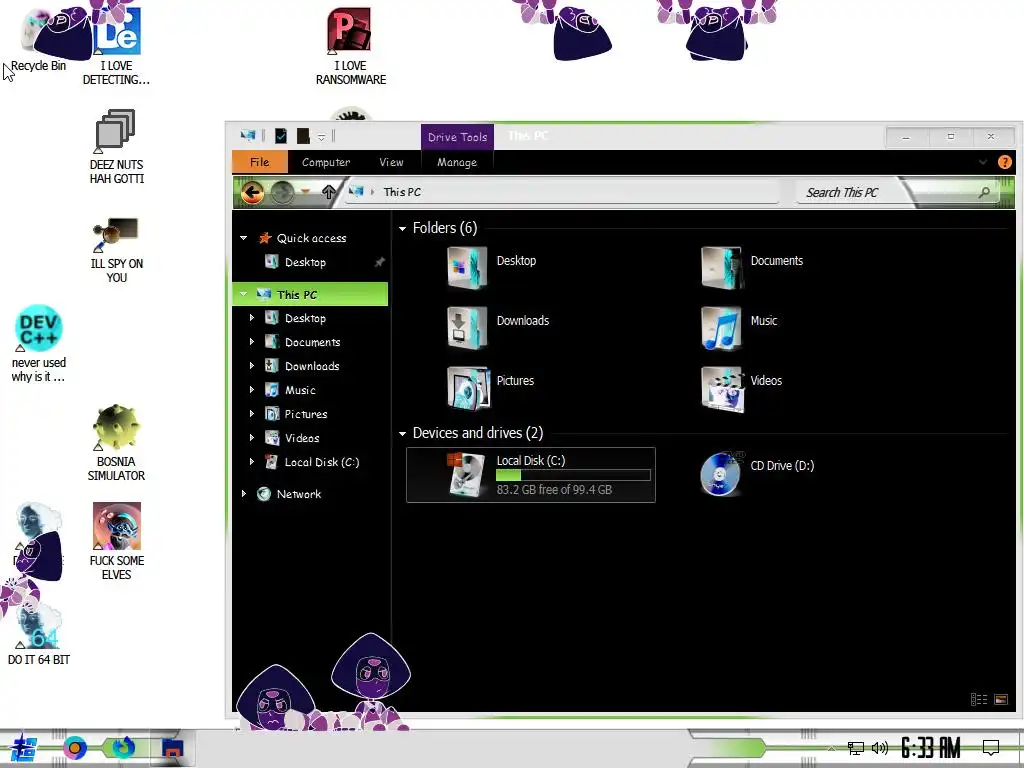Viewport: 1024px width, 768px height.
Task: Select the ELVES desktop shortcut icon
Action: point(116,541)
